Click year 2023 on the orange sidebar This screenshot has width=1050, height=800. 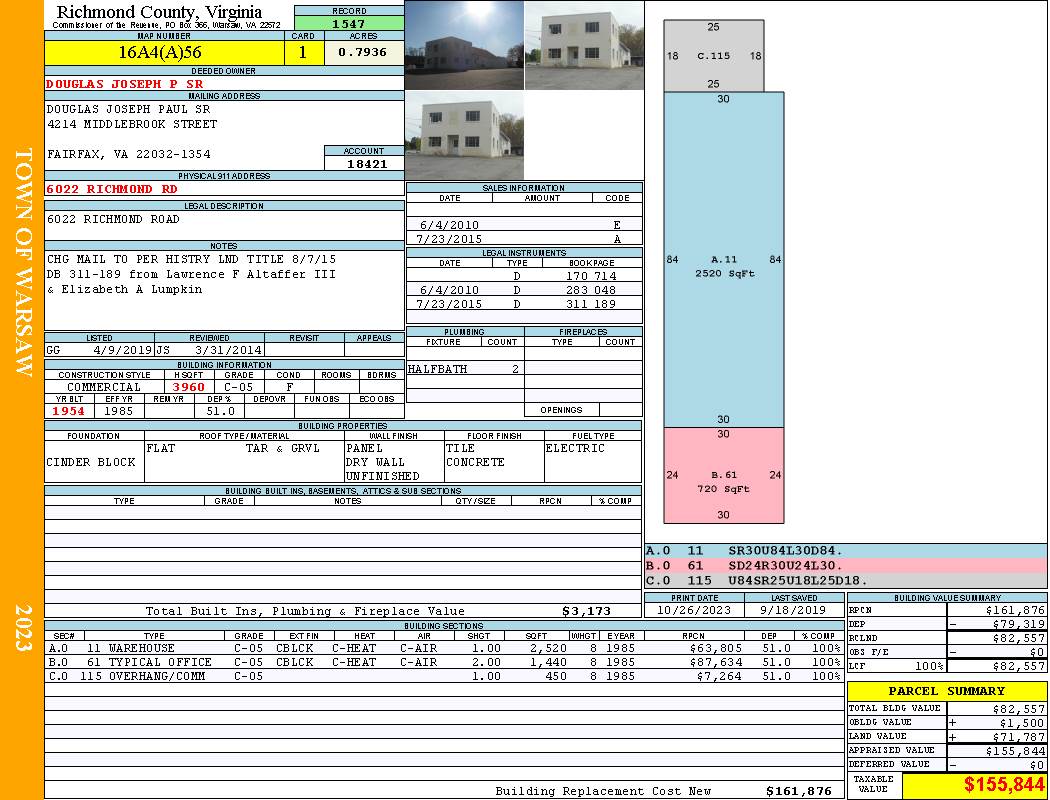pyautogui.click(x=23, y=627)
